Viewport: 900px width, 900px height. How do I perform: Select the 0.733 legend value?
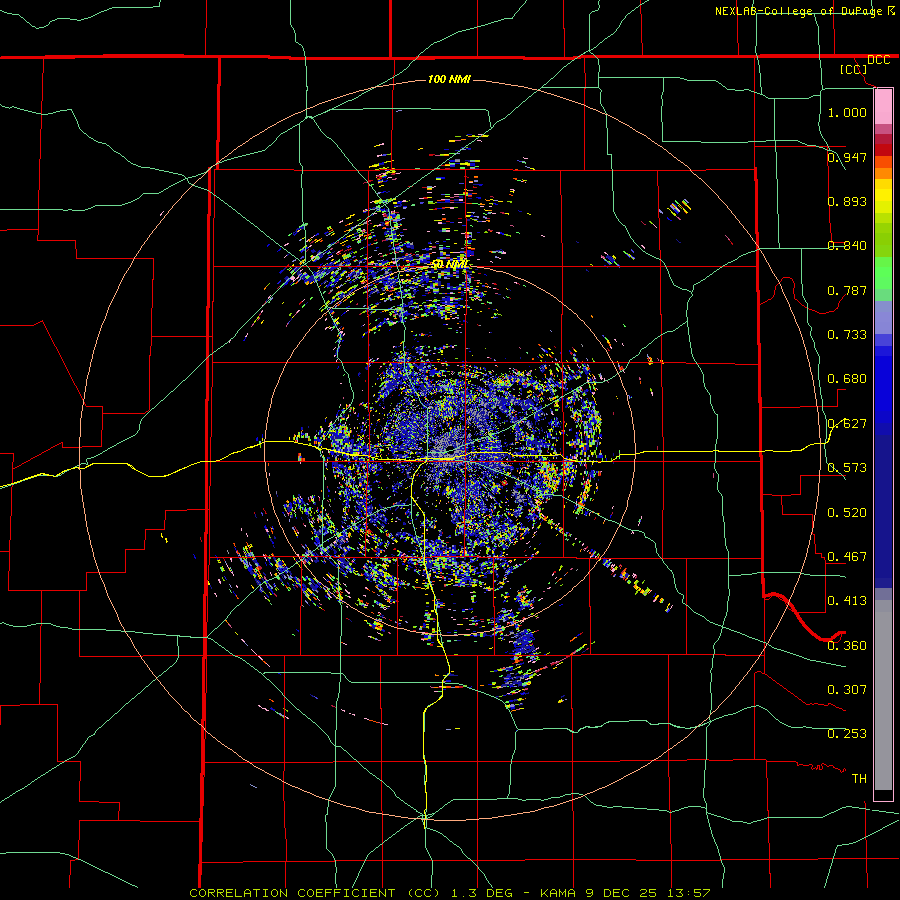point(847,334)
